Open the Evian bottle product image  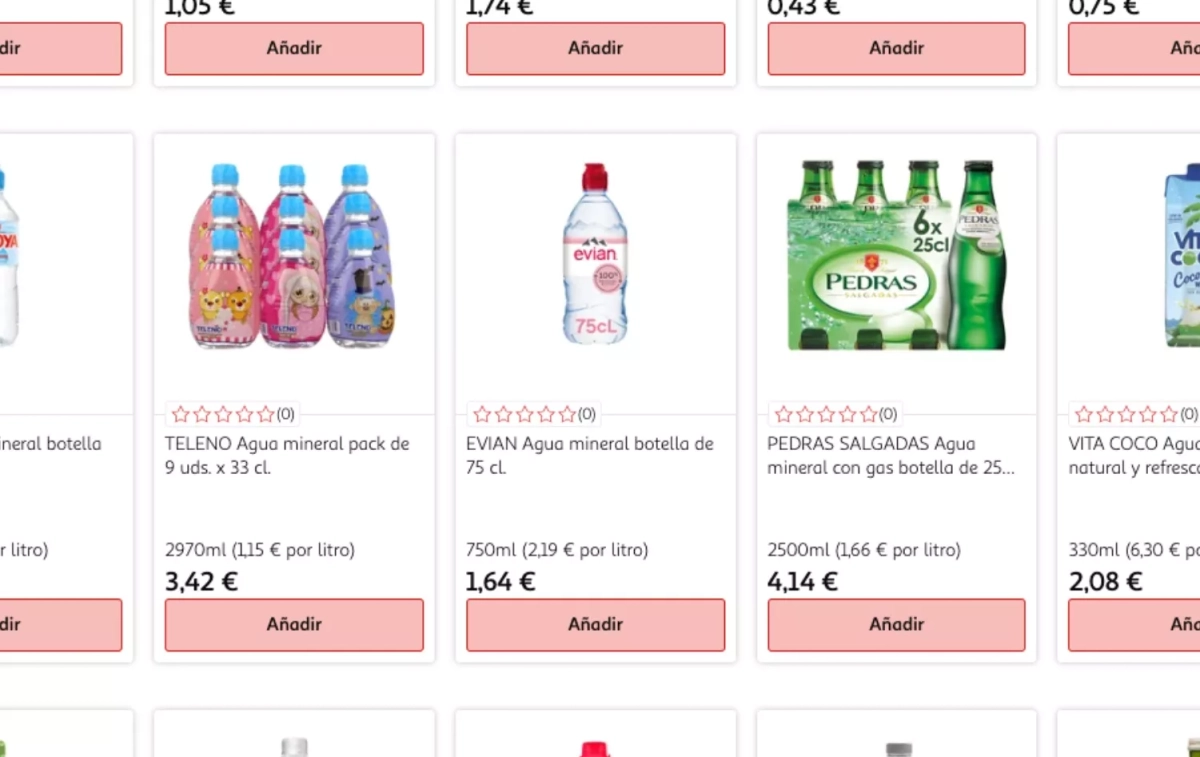tap(595, 256)
